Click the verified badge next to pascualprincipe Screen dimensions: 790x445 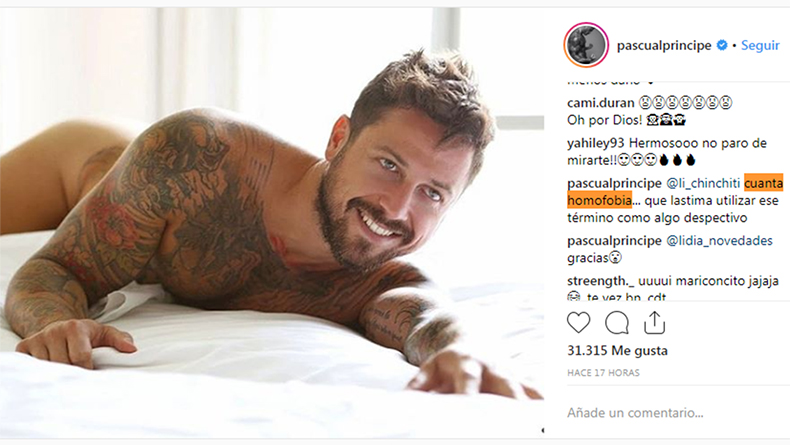point(722,45)
